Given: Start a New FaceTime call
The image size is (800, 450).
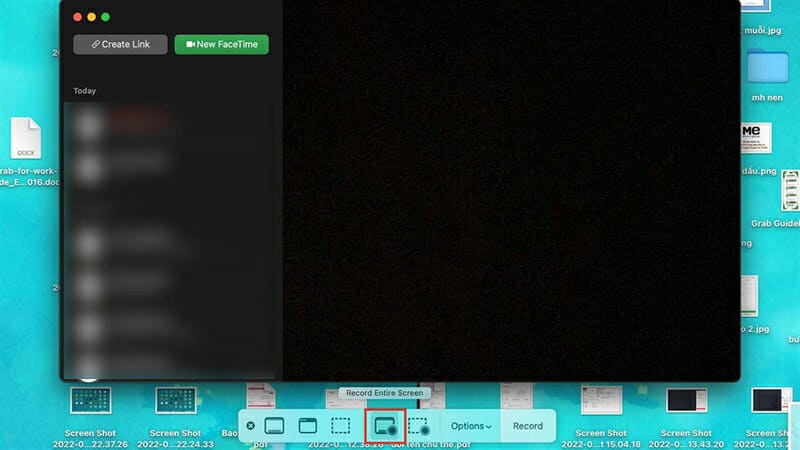Looking at the screenshot, I should (221, 44).
